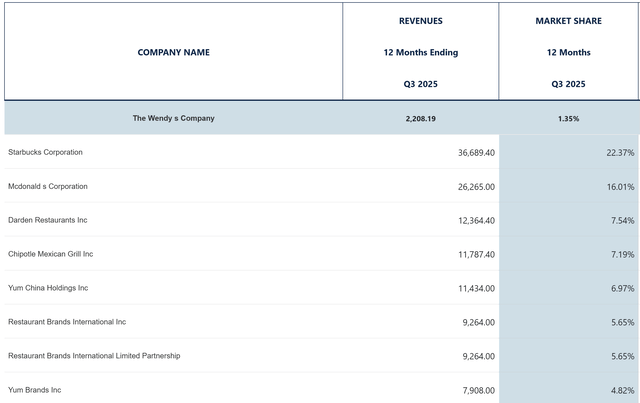The width and height of the screenshot is (640, 403).
Task: Click Restaurant Brands International Inc share 5.65%
Action: [x=622, y=323]
